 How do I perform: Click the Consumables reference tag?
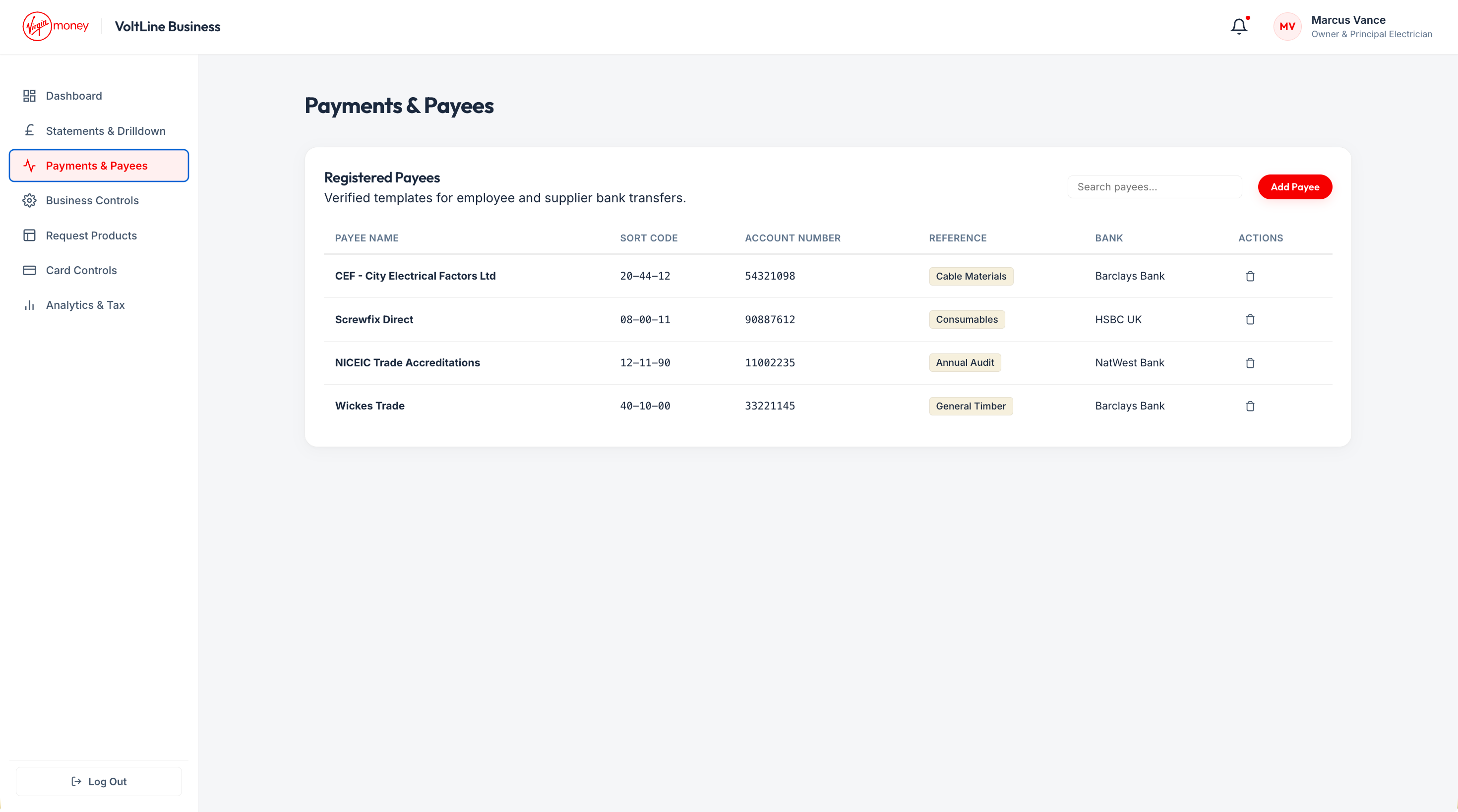pyautogui.click(x=966, y=320)
